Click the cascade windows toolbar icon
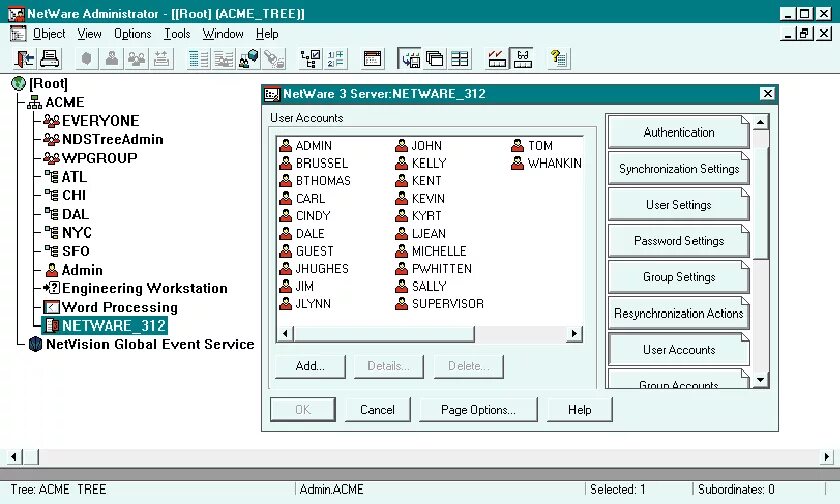Screen dimensions: 840x504 coord(434,58)
